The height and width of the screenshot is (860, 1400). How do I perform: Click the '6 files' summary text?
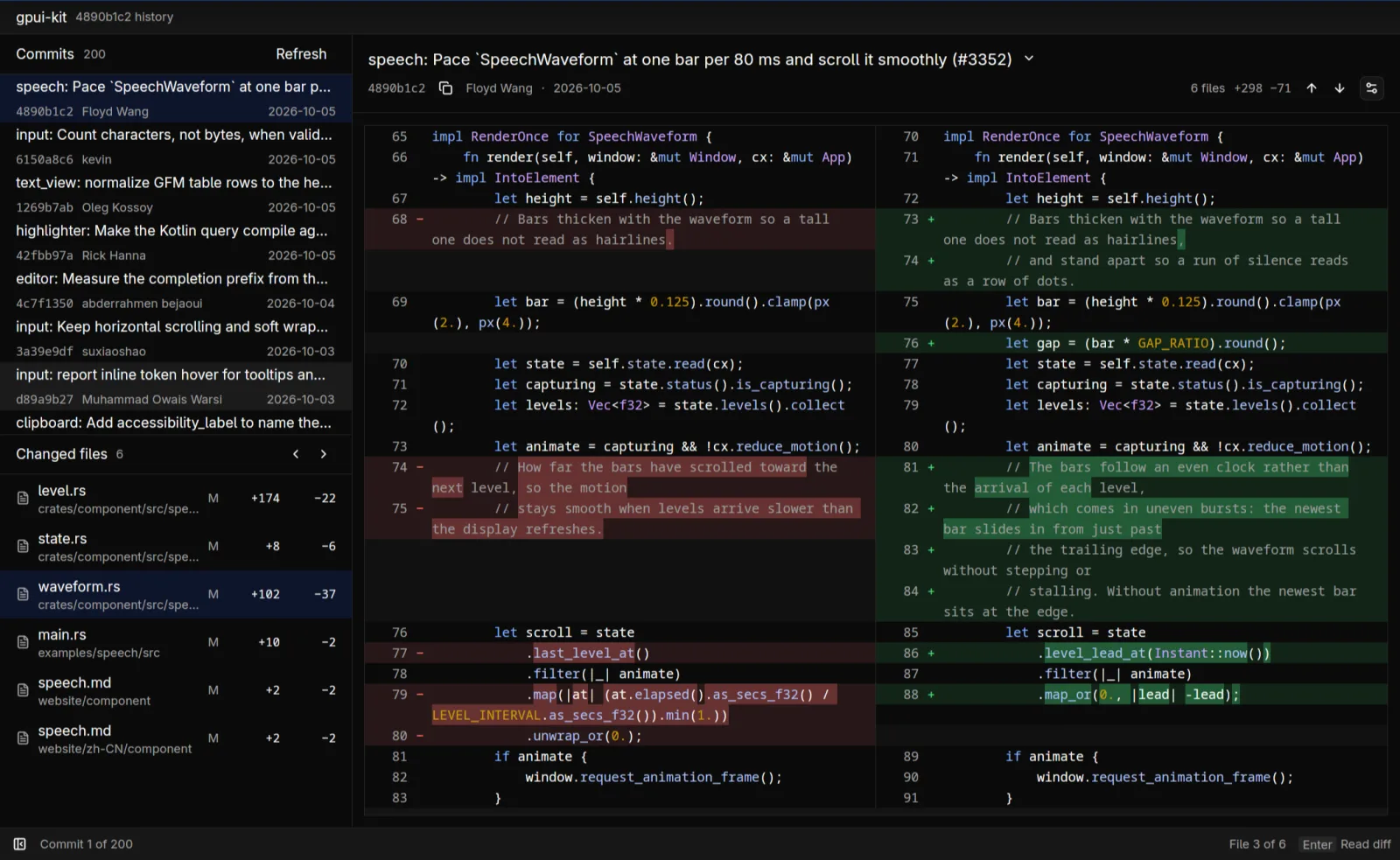[1207, 88]
